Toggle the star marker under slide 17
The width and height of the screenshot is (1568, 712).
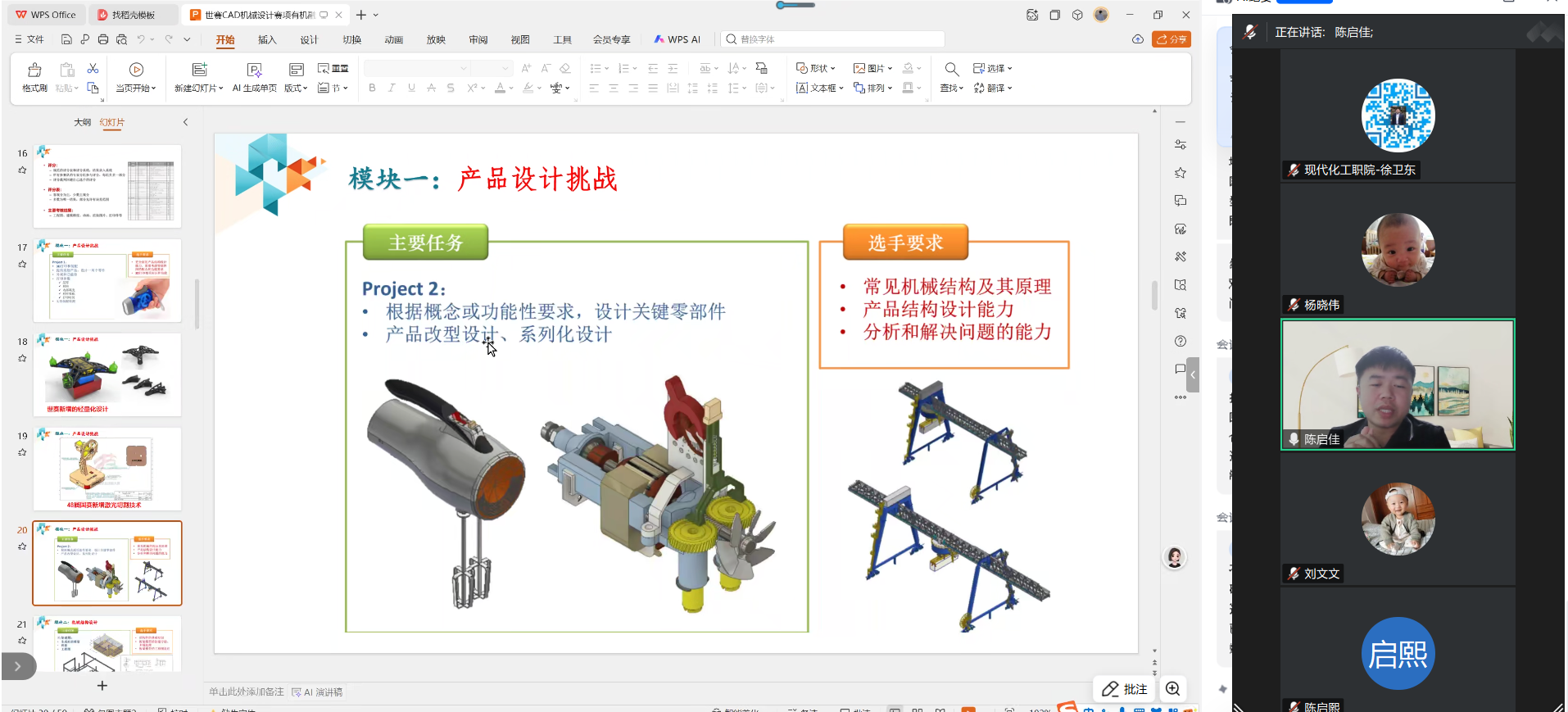coord(22,265)
